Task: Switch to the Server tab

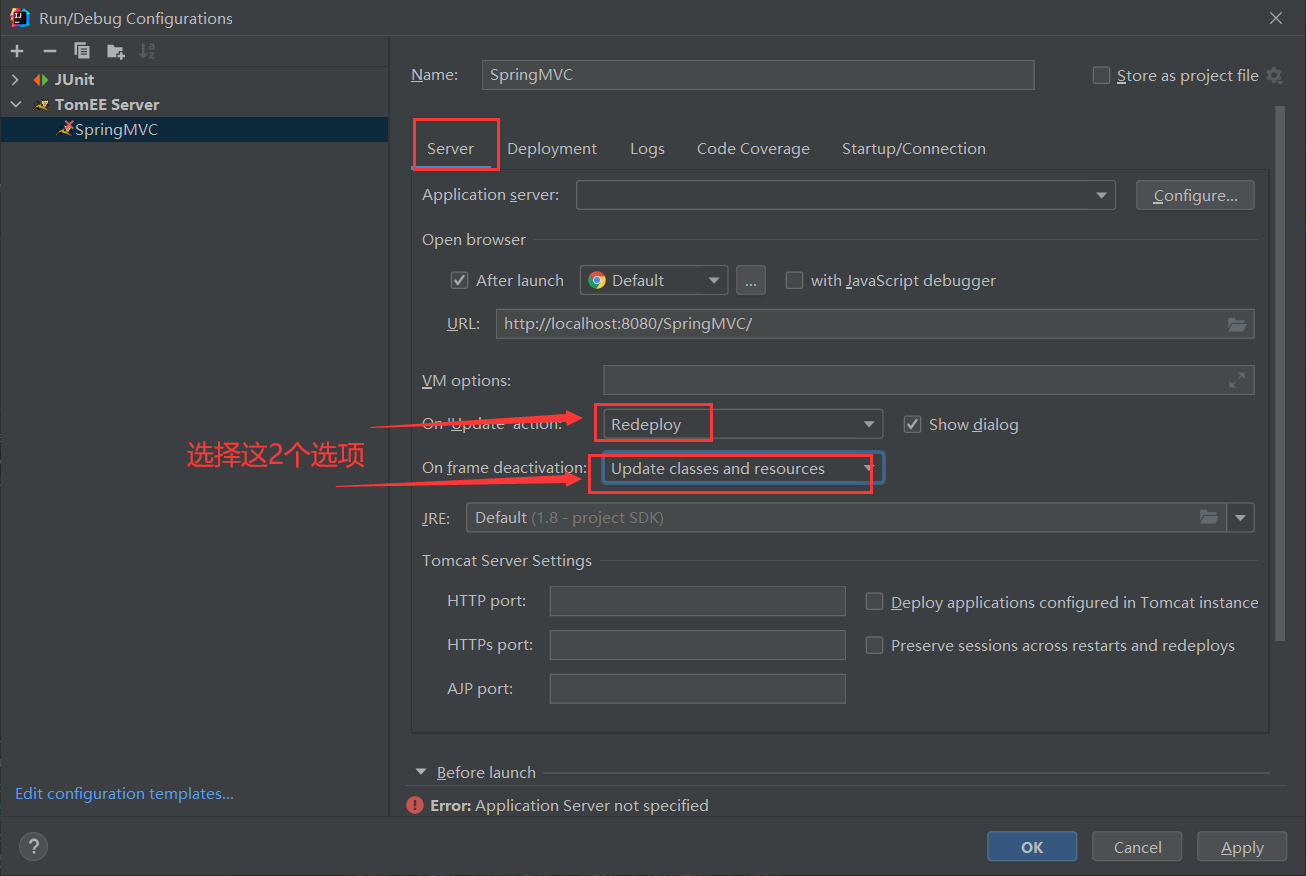Action: click(x=450, y=148)
